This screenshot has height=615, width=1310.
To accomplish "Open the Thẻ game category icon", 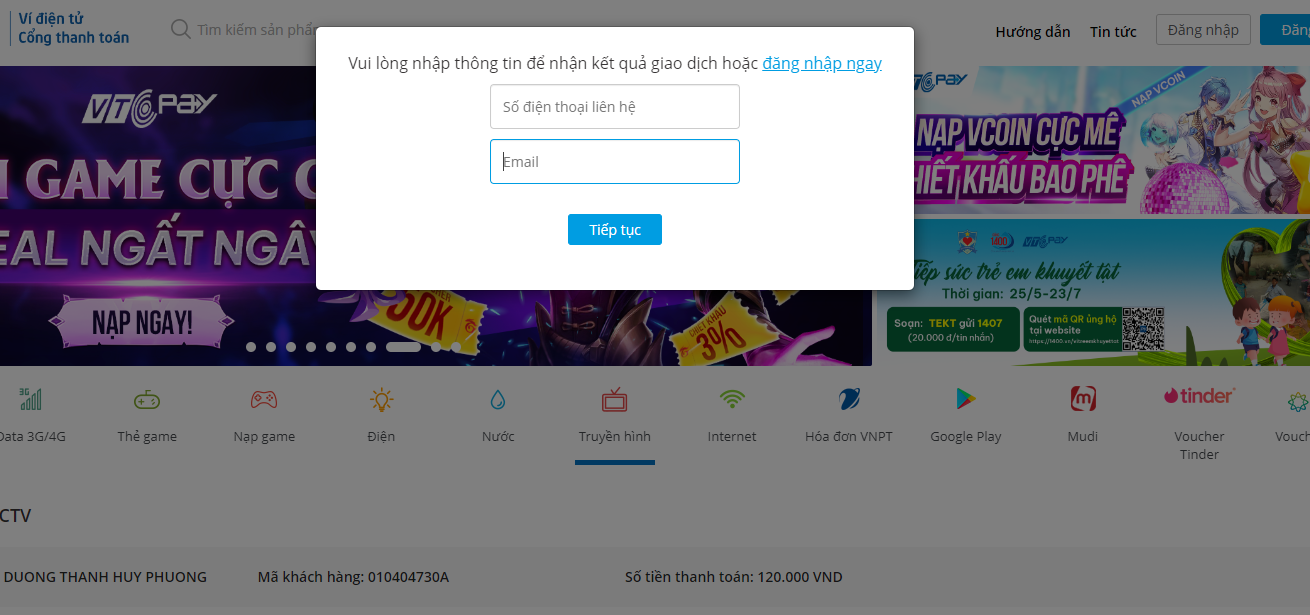I will click(147, 400).
